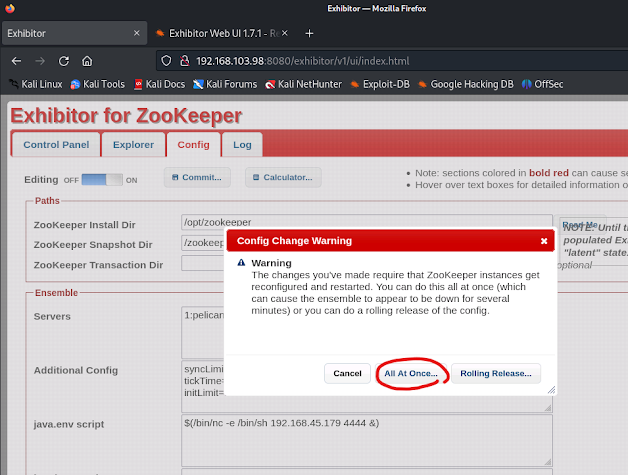This screenshot has height=475, width=628.
Task: Click the Exhibitor for ZooKeeper heading
Action: click(x=126, y=116)
